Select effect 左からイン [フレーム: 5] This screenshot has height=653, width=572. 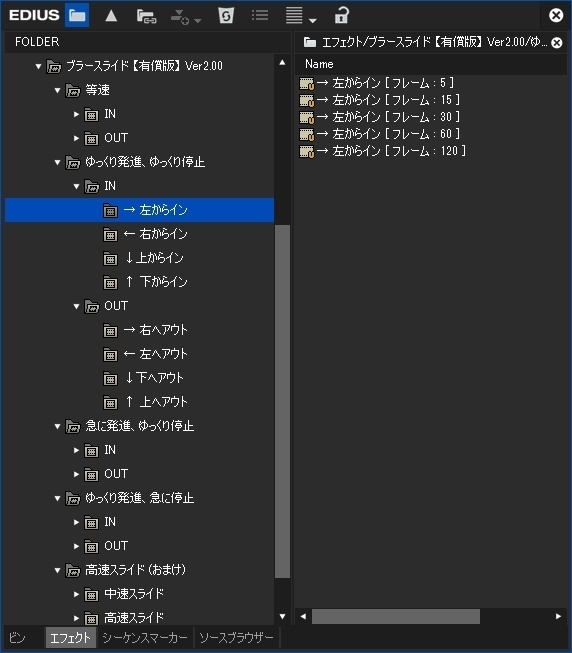click(x=377, y=83)
